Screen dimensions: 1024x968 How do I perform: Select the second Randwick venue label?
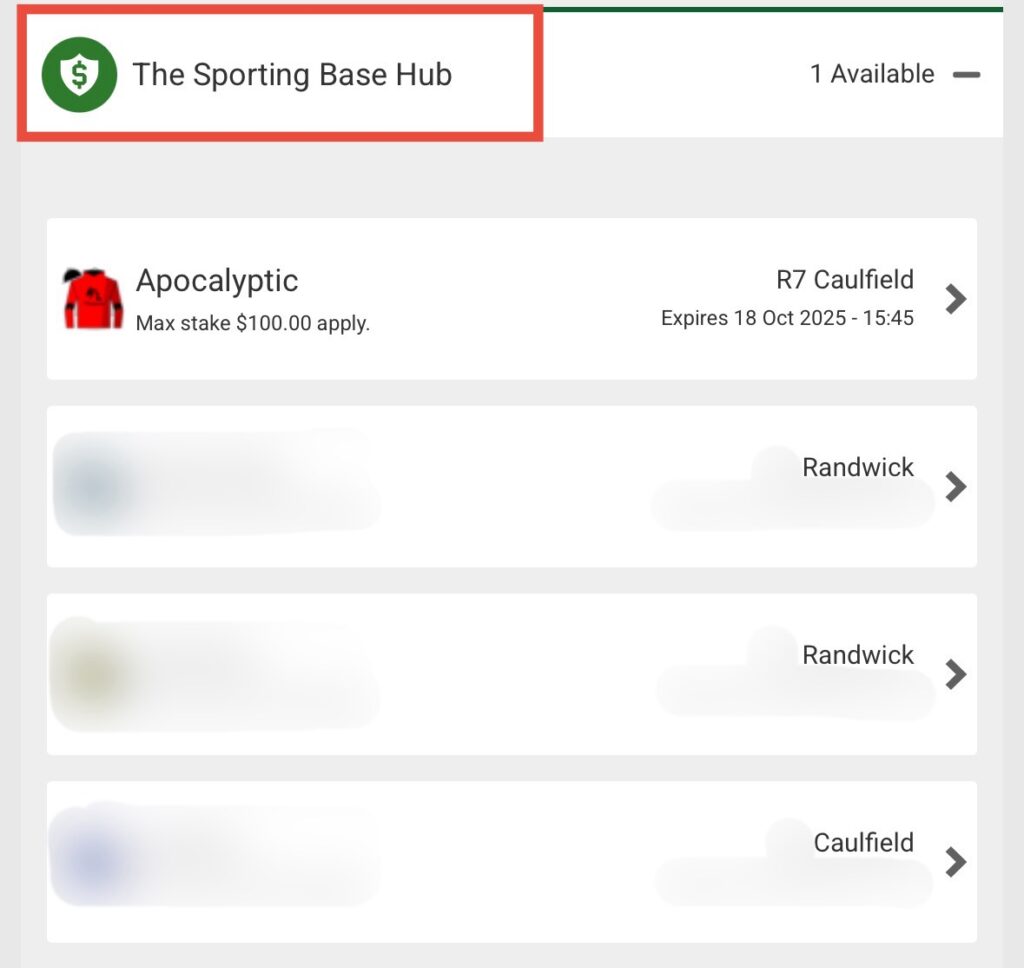pyautogui.click(x=857, y=654)
